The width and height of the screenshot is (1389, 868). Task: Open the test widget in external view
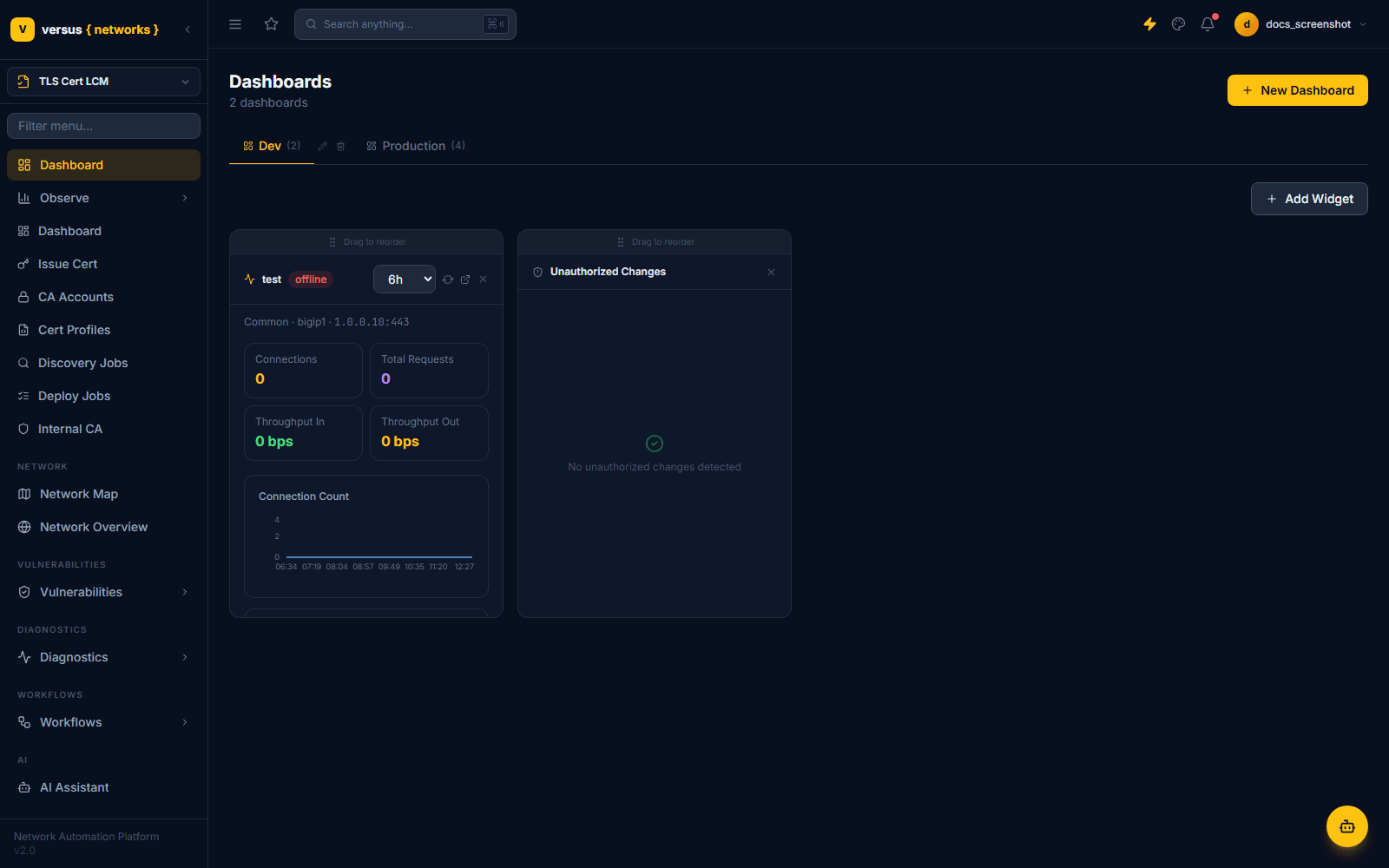(465, 279)
